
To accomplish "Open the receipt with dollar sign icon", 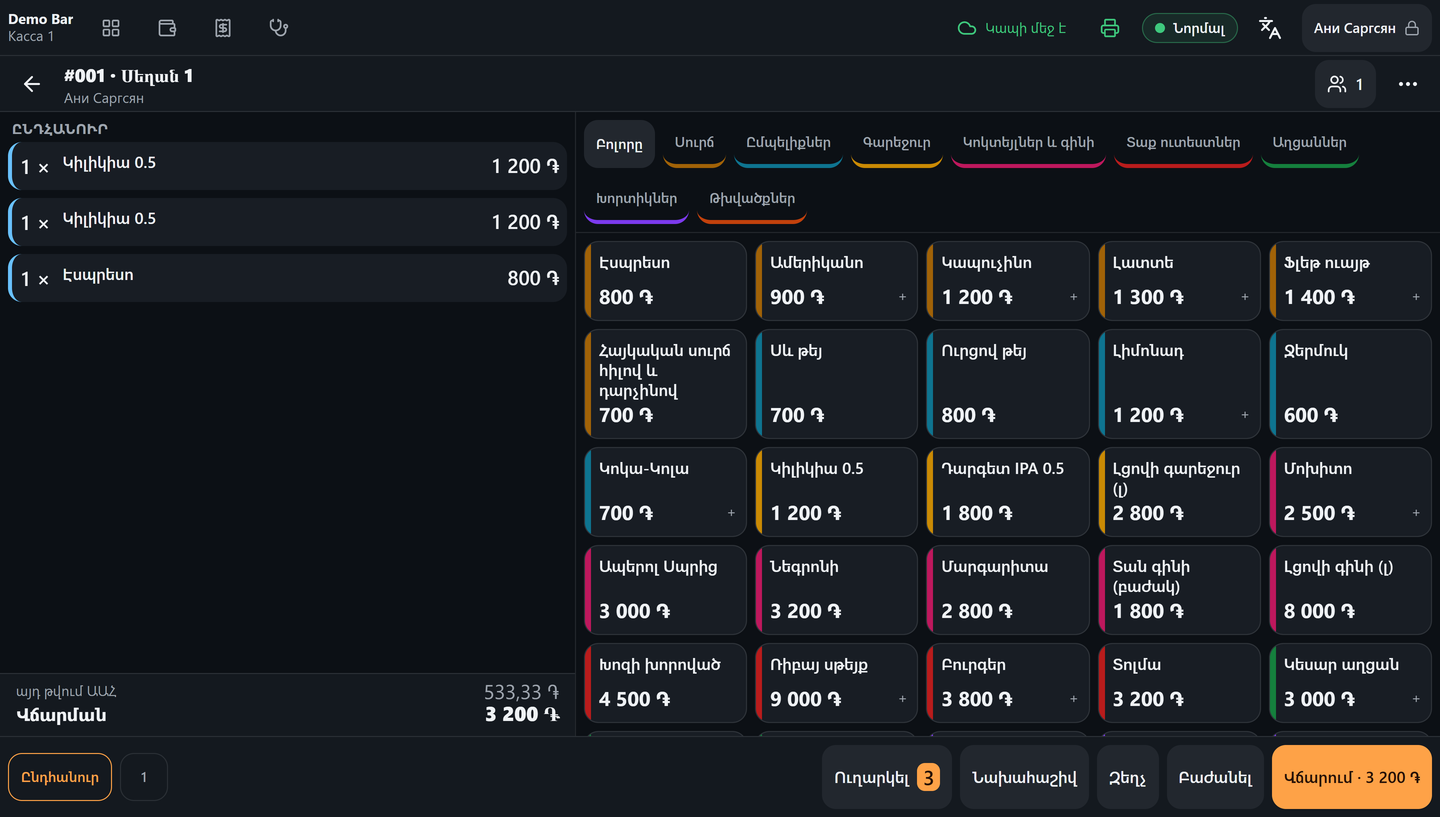I will pyautogui.click(x=223, y=28).
